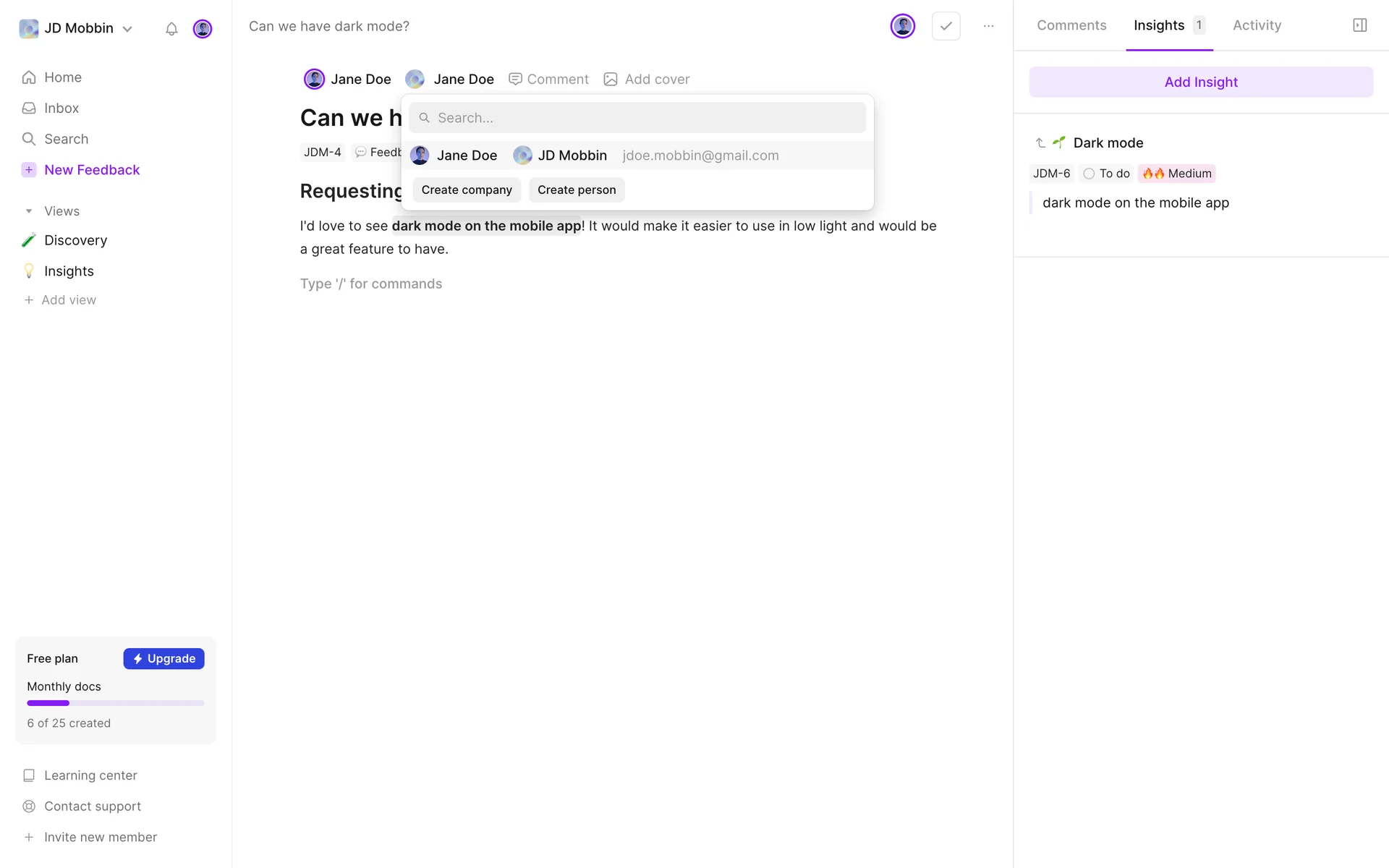Click the sidebar collapse panel icon
The image size is (1389, 868).
point(1359,25)
